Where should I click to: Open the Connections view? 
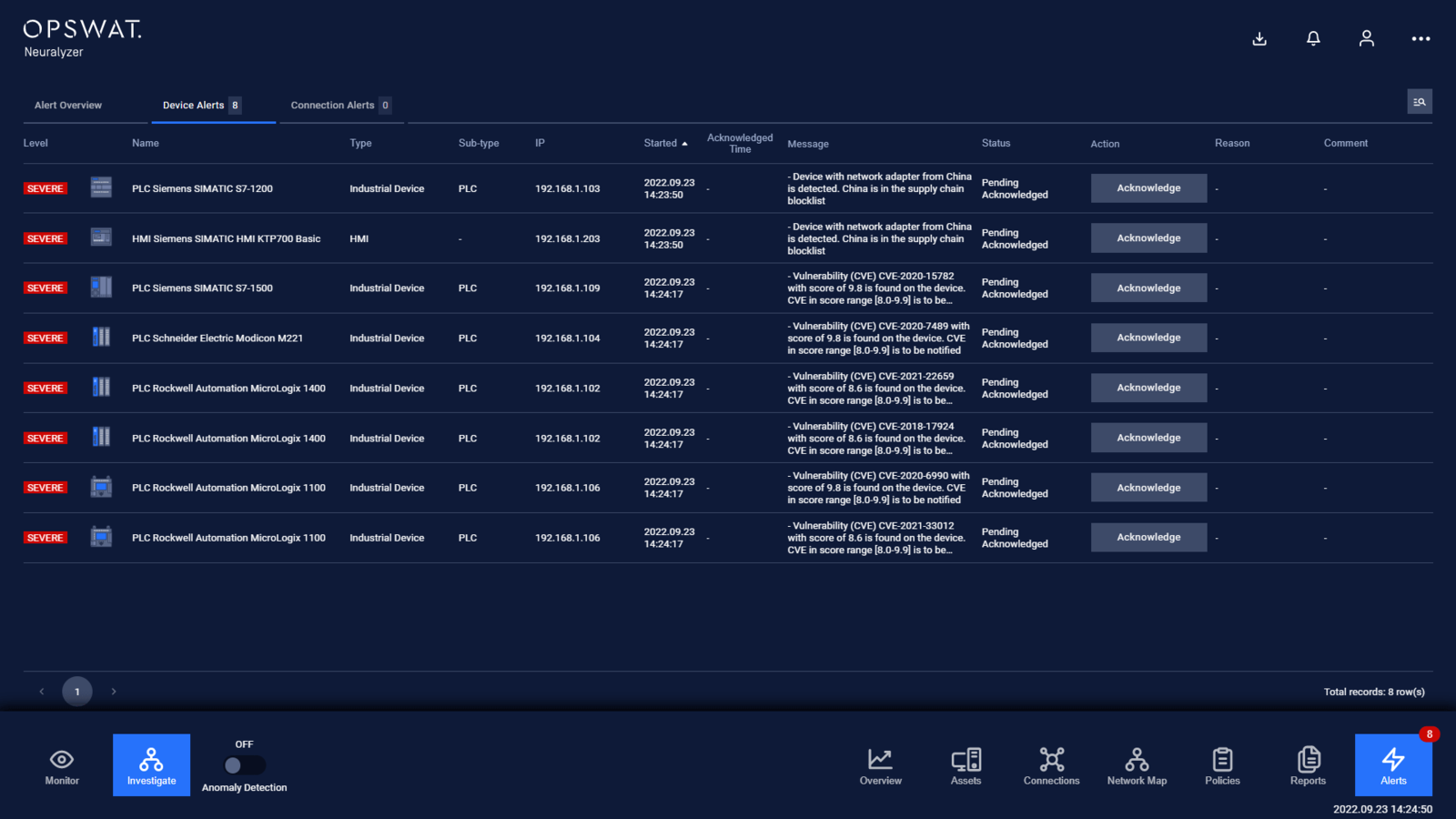pyautogui.click(x=1051, y=765)
